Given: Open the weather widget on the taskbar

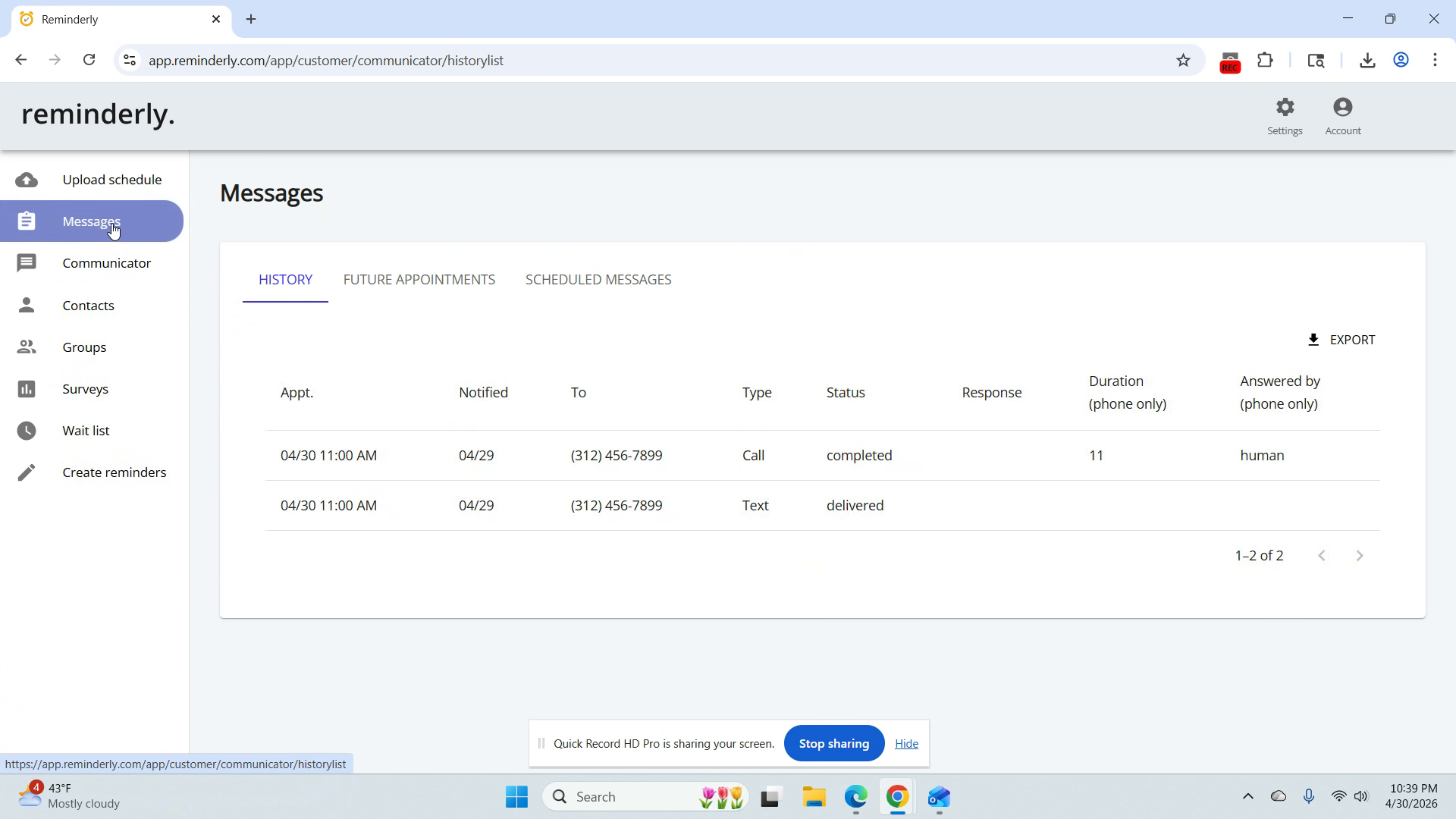Looking at the screenshot, I should point(70,796).
